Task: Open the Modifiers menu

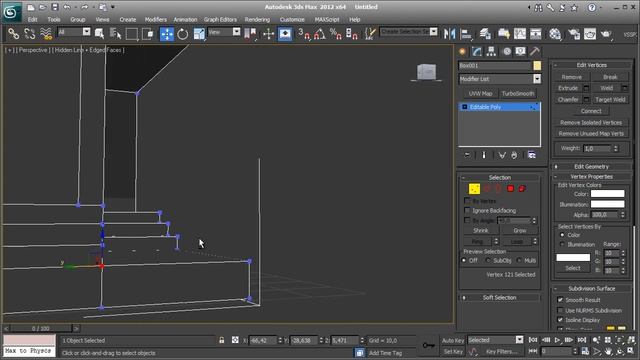Action: click(156, 20)
